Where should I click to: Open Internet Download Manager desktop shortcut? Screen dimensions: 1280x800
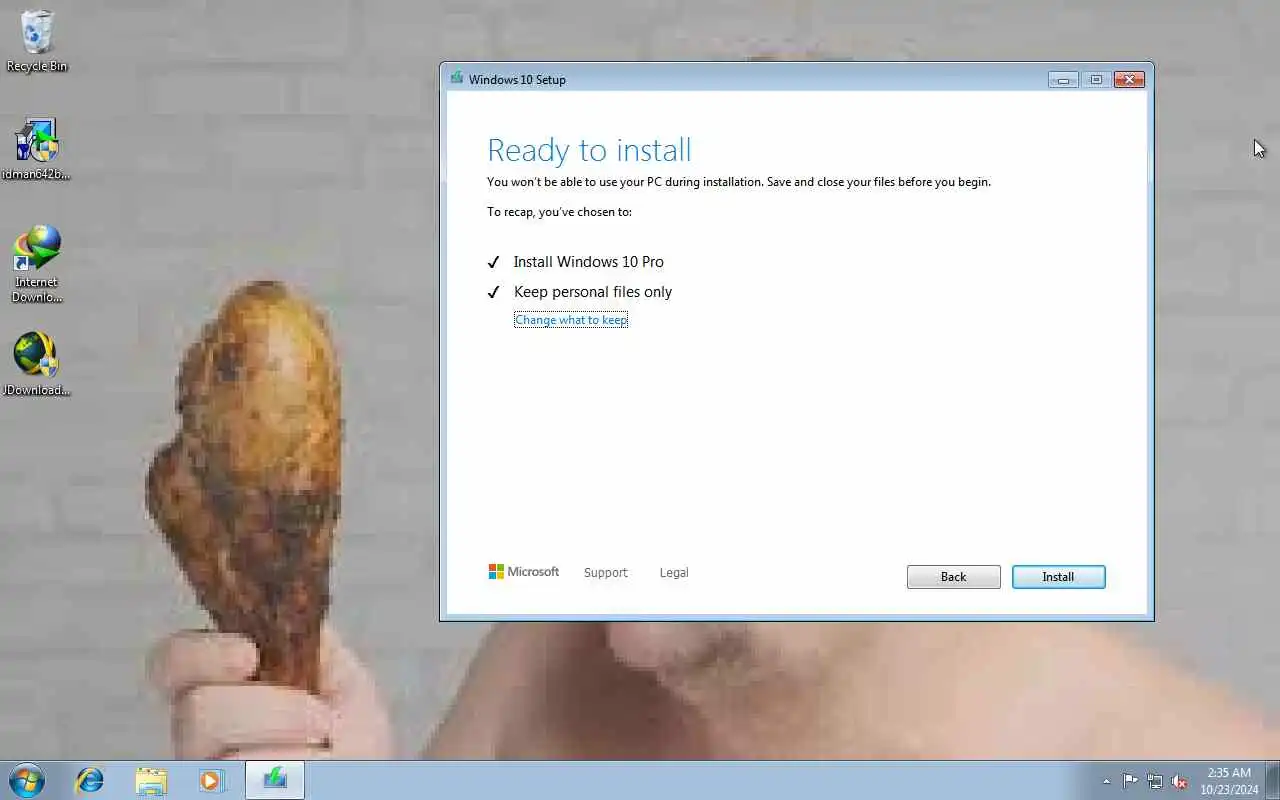(37, 264)
